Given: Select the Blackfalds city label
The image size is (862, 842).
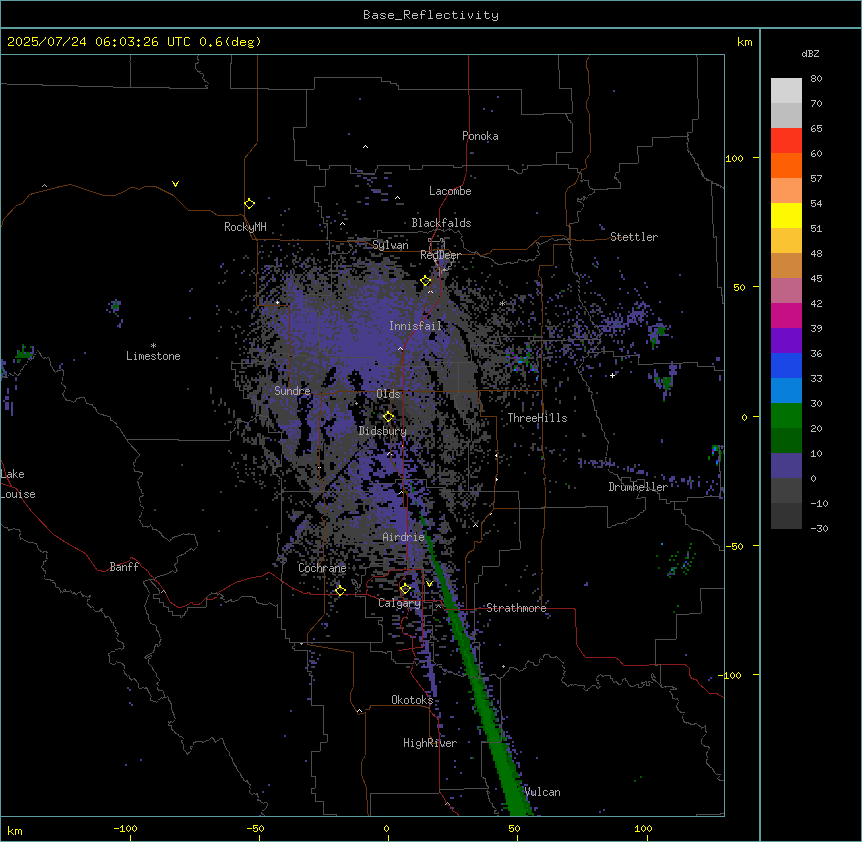Looking at the screenshot, I should tap(441, 223).
